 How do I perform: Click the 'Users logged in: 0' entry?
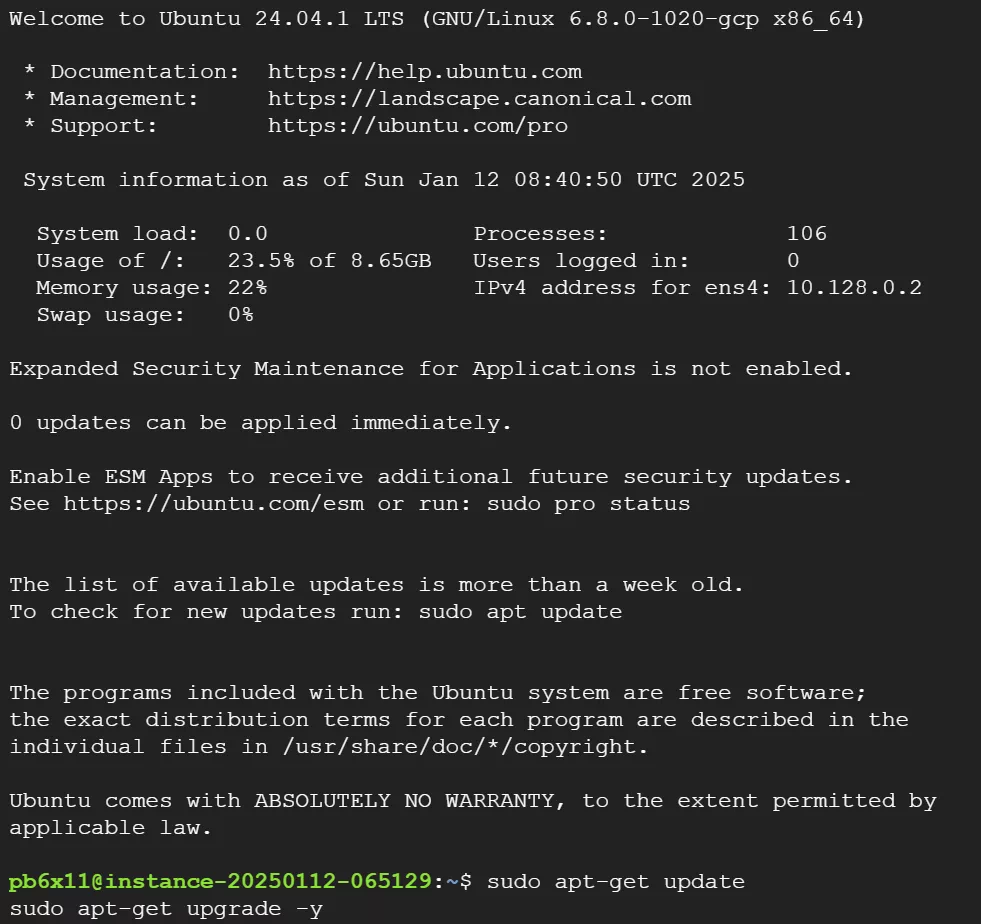click(636, 261)
